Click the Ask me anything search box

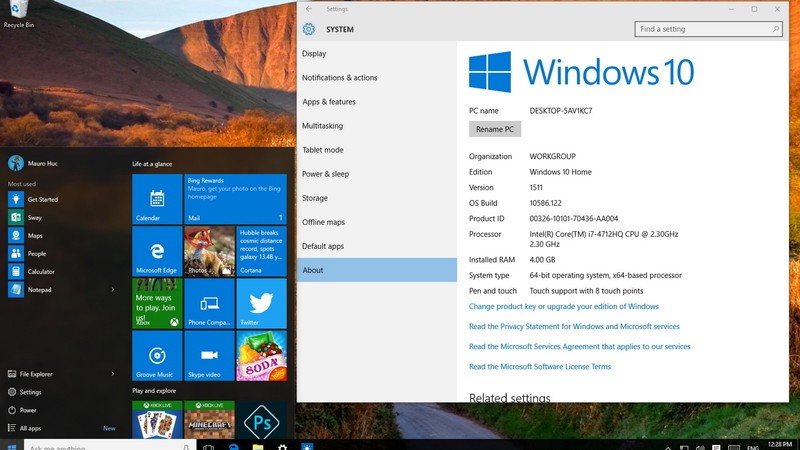pos(110,445)
